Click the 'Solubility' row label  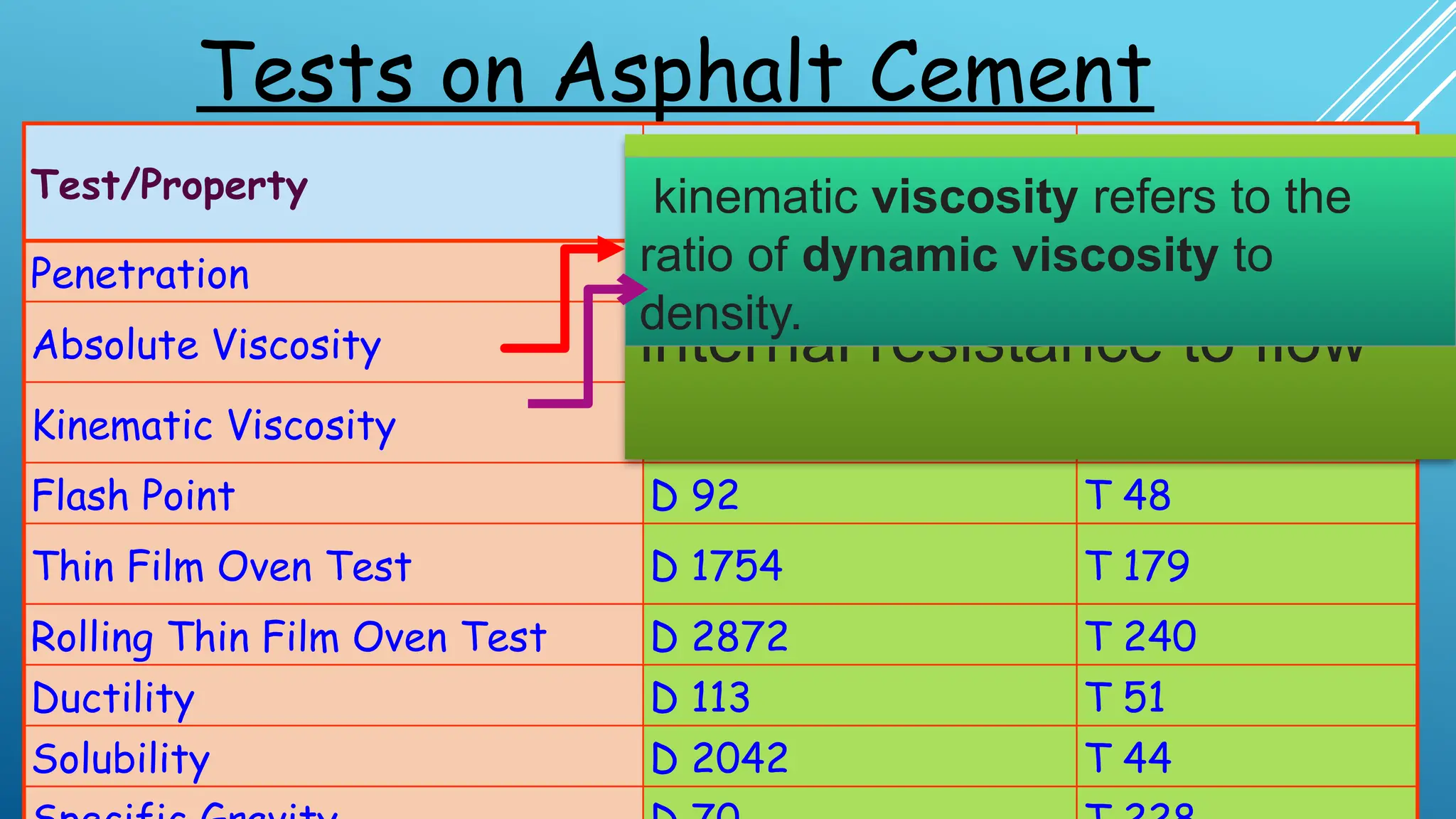click(121, 759)
